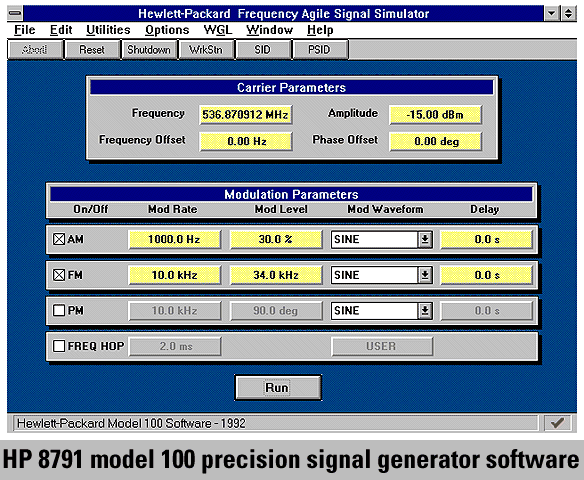The width and height of the screenshot is (584, 480).
Task: Edit the FM Mod Level field 34.0 kHz
Action: pyautogui.click(x=276, y=275)
